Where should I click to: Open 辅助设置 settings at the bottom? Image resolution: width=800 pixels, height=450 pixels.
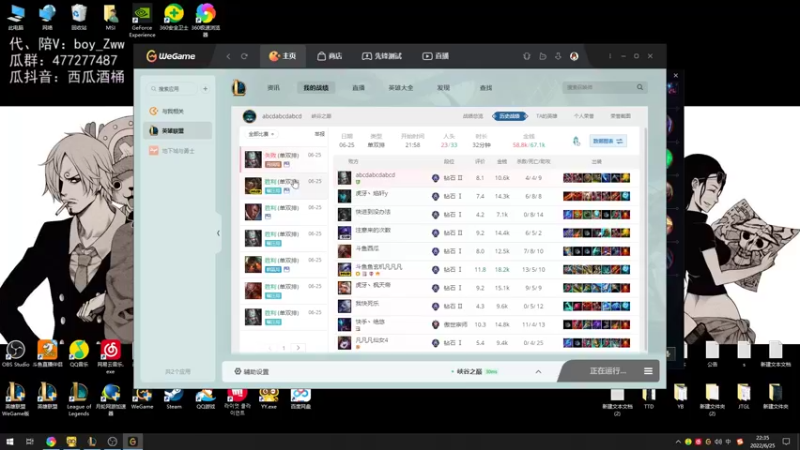pos(252,371)
